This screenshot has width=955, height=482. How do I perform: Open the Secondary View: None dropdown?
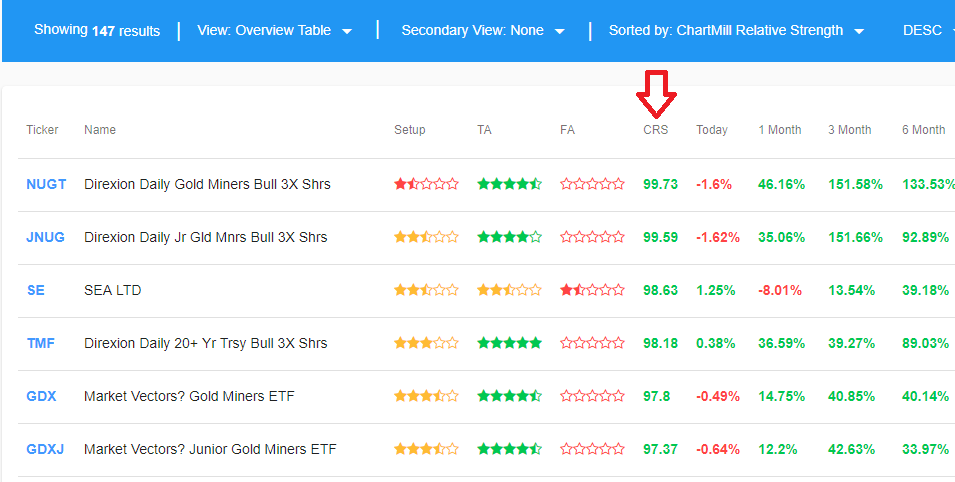tap(483, 30)
